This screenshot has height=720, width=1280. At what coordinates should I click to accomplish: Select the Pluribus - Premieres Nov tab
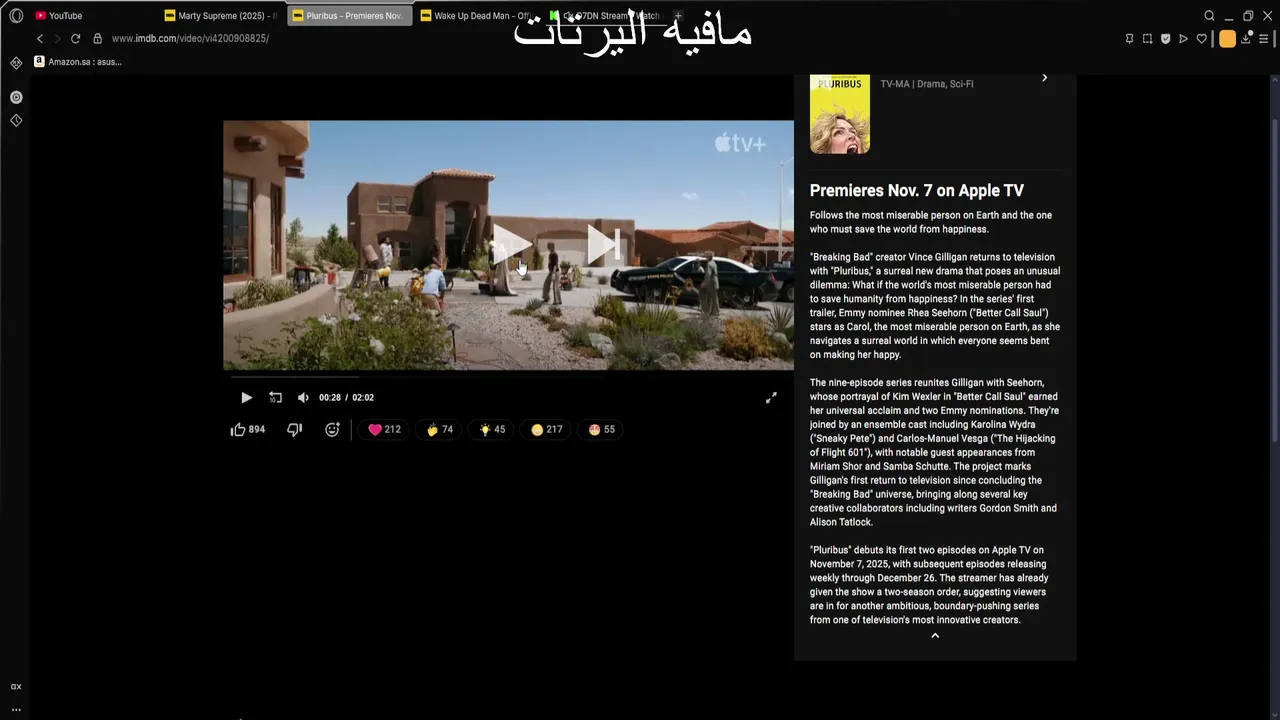click(x=348, y=16)
